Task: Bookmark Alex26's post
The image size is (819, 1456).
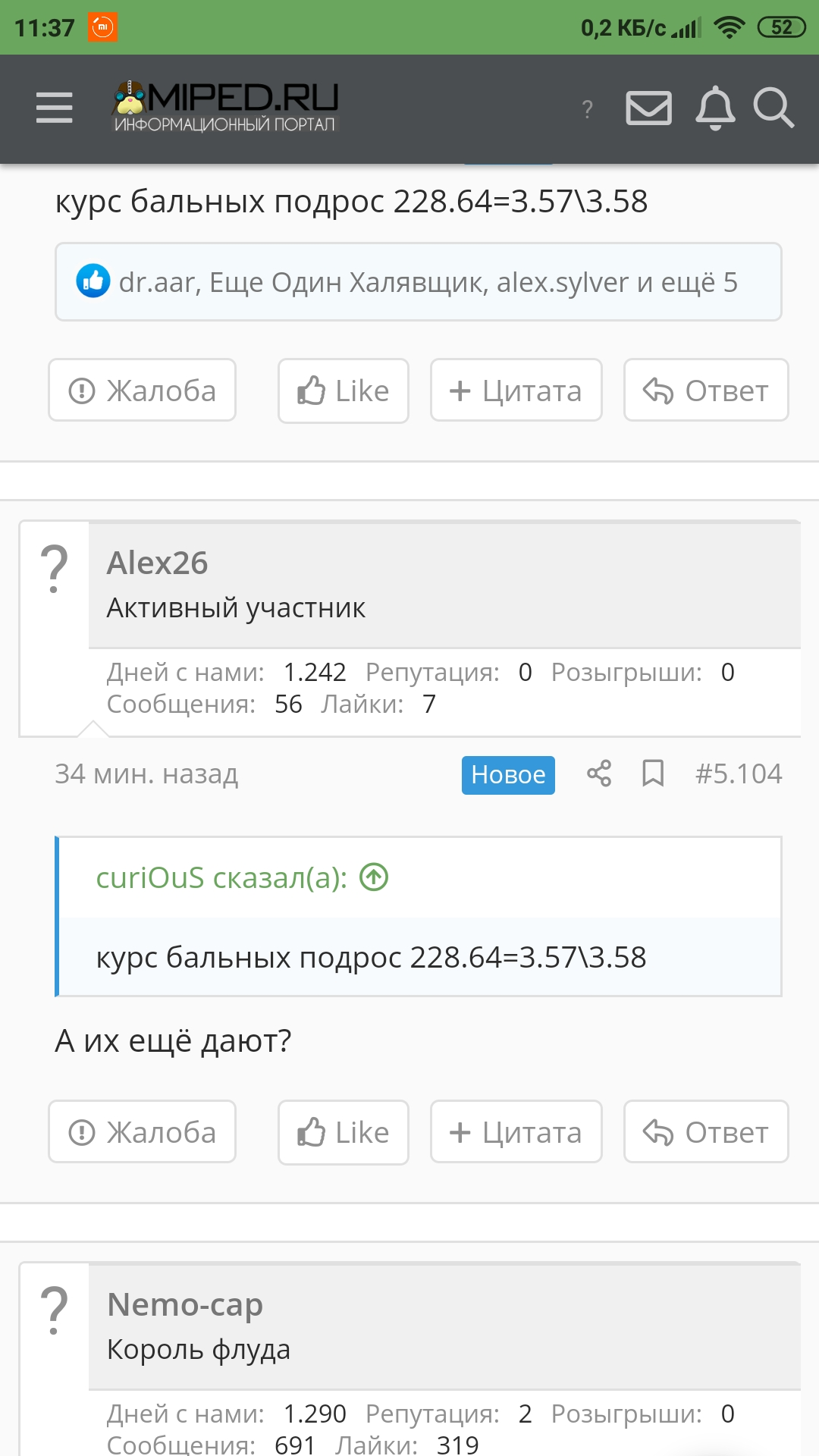Action: point(653,773)
